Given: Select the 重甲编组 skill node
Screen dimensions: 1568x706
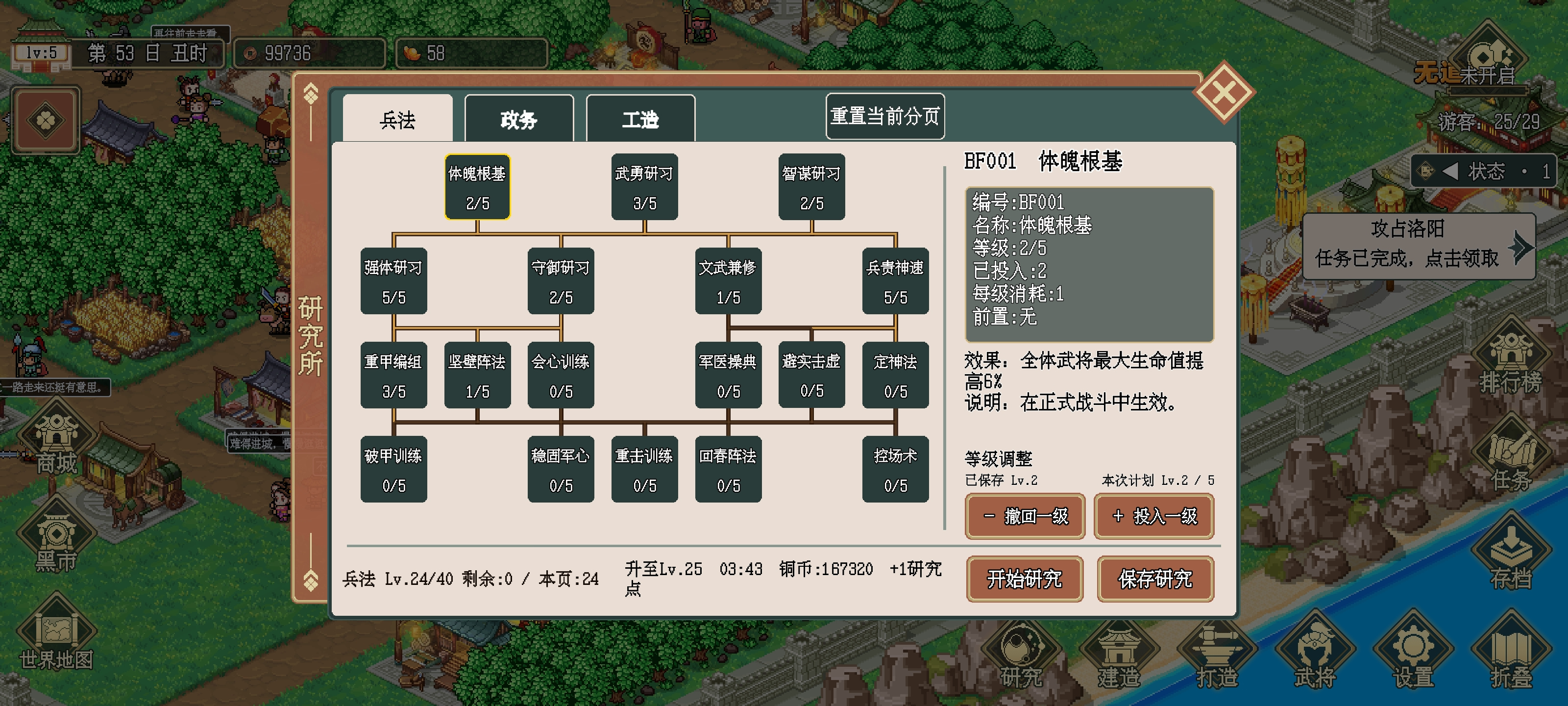Looking at the screenshot, I should [393, 375].
